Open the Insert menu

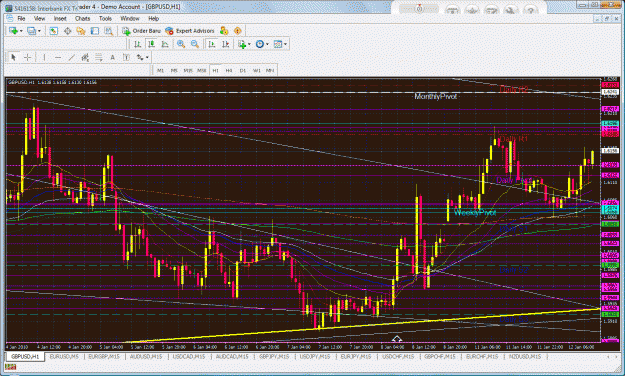point(60,19)
